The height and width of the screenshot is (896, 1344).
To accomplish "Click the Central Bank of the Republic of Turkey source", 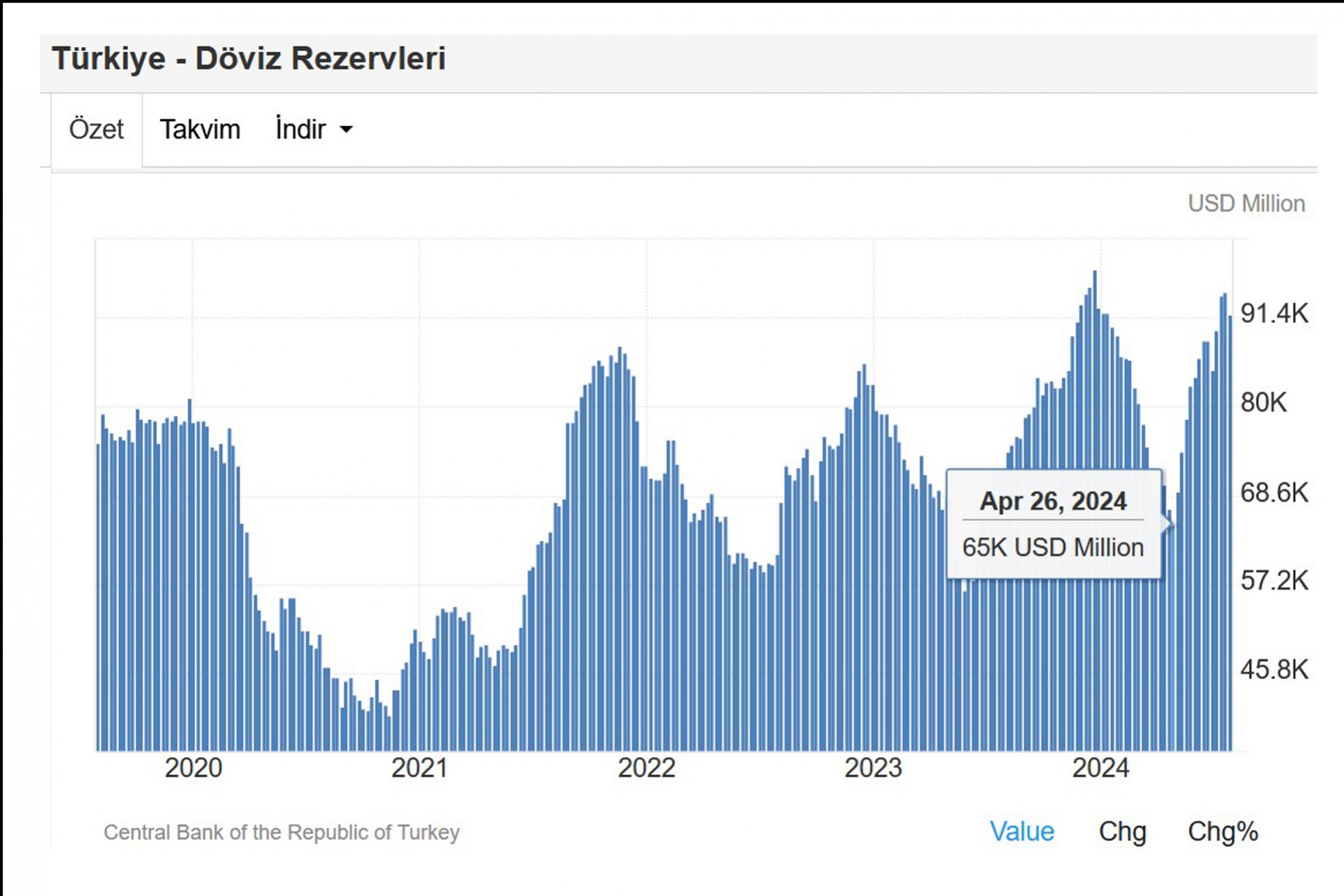I will [x=281, y=832].
